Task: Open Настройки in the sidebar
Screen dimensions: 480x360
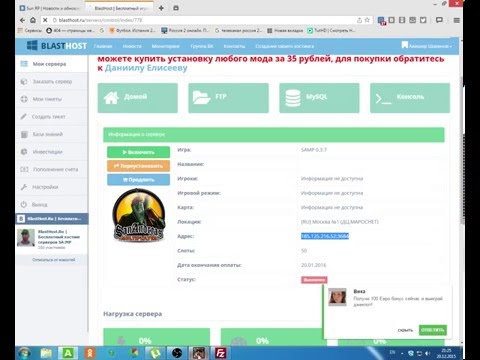Action: [52, 187]
